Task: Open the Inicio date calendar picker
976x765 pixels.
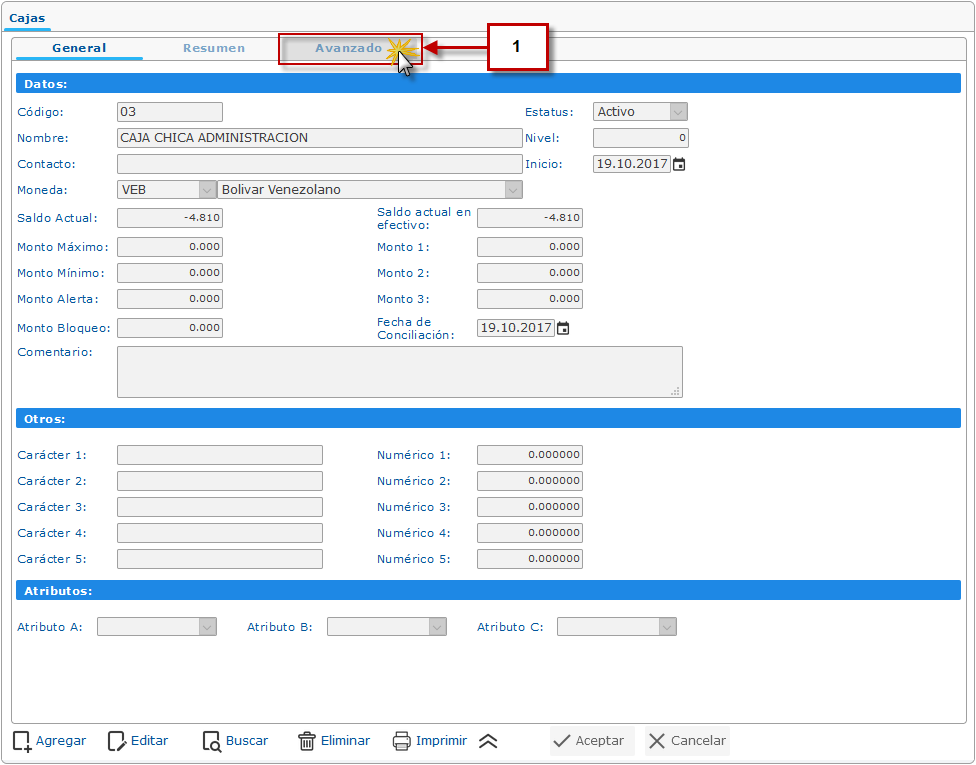Action: coord(679,164)
